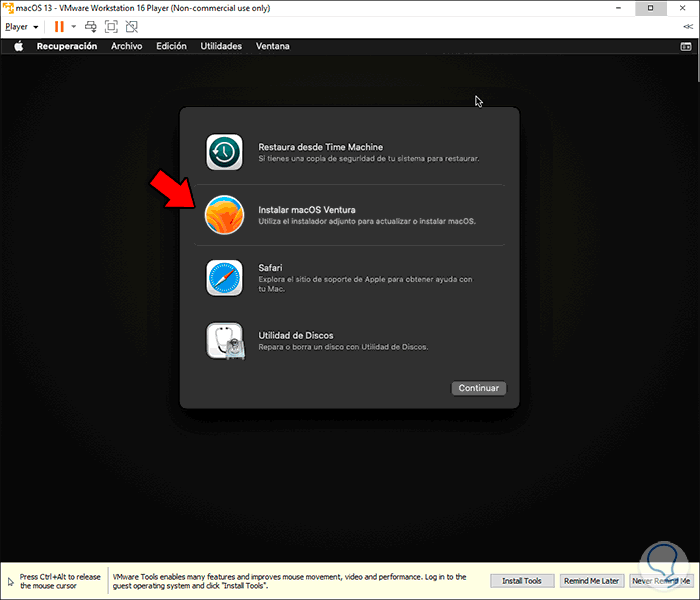This screenshot has height=600, width=700.
Task: Click the double-chevron icon on the VMware toolbar's right edge
Action: [688, 27]
